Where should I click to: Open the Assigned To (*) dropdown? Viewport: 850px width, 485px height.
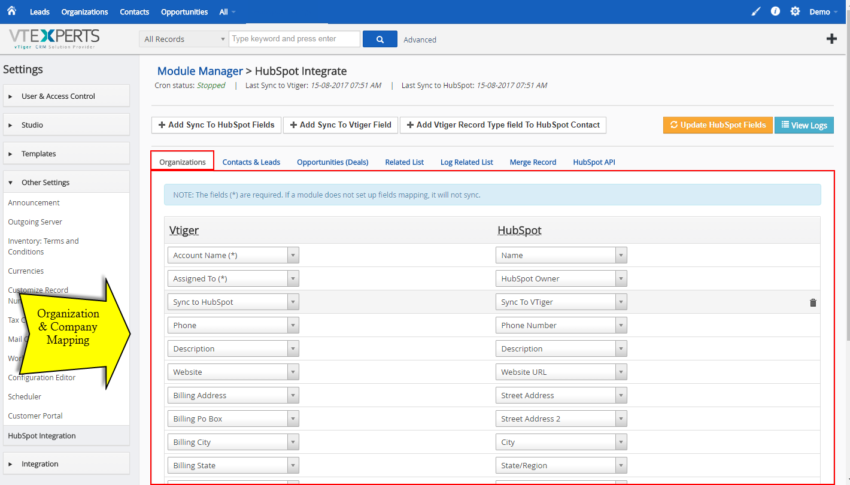[233, 279]
